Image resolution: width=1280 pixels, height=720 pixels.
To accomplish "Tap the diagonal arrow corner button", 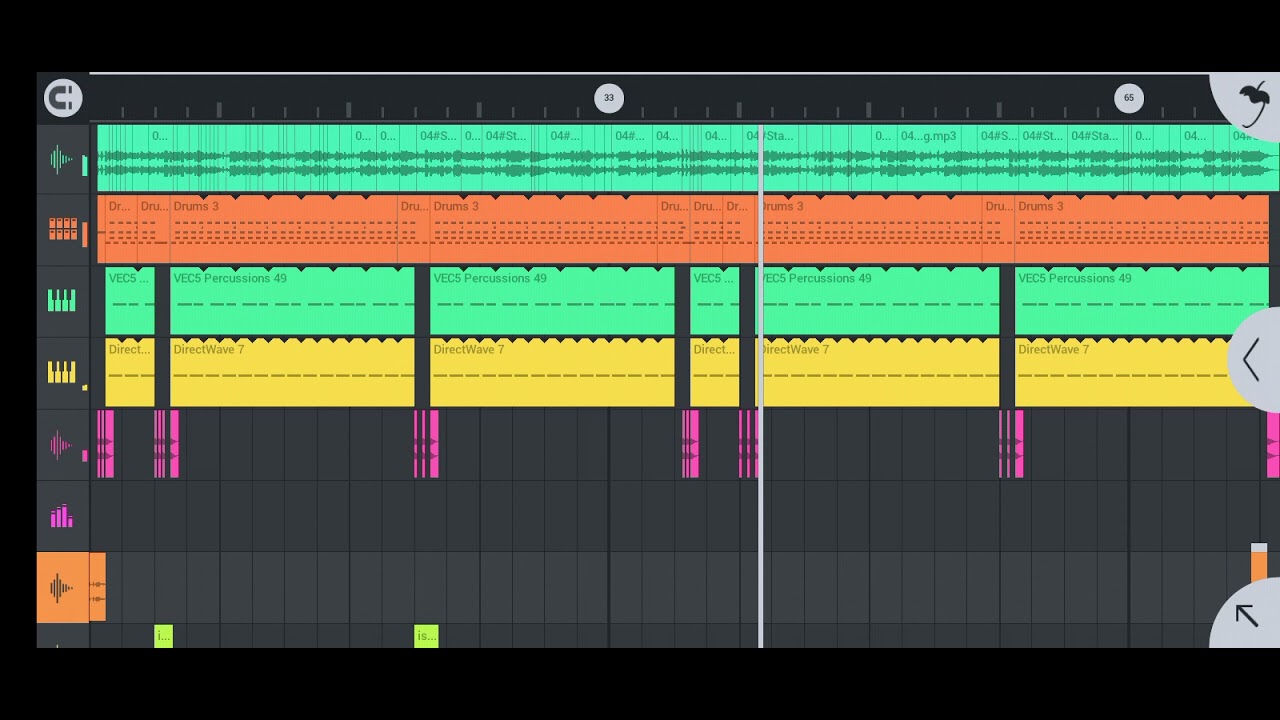I will 1246,616.
